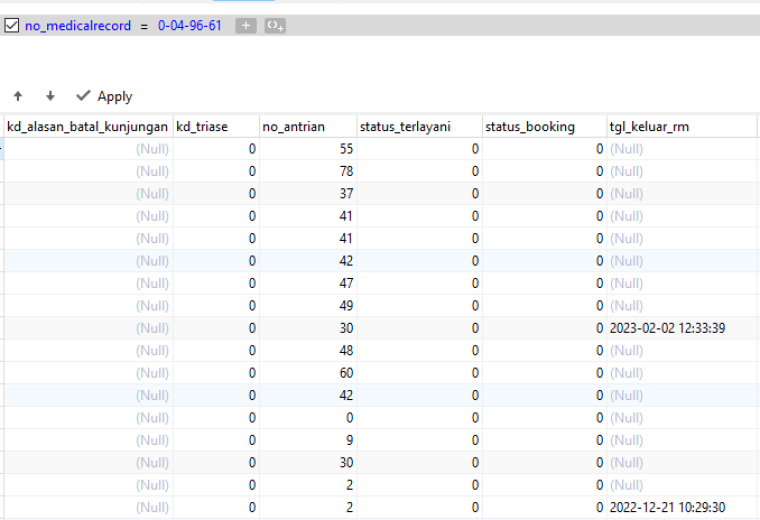Click the add filter plus icon
The width and height of the screenshot is (760, 520).
[x=246, y=25]
